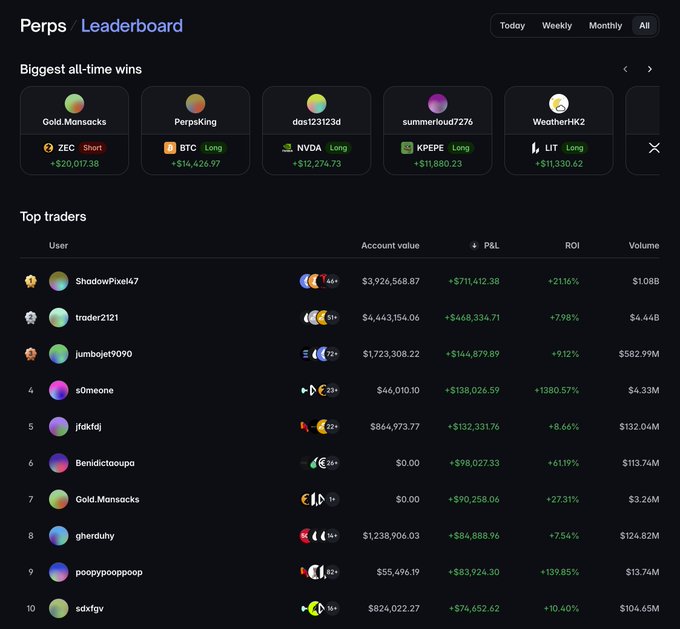Expand trader2121's 51+ positions badge
Image resolution: width=680 pixels, height=629 pixels.
[332, 318]
